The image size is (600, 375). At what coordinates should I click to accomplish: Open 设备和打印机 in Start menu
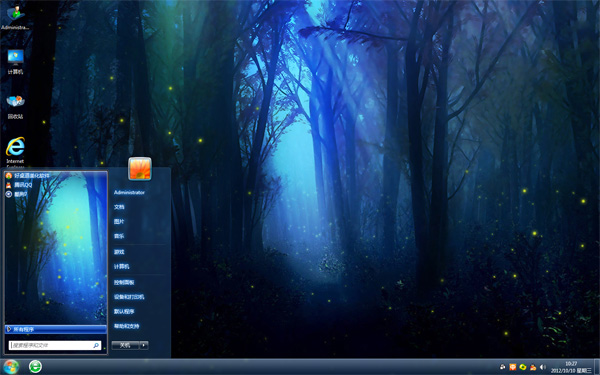[x=129, y=297]
